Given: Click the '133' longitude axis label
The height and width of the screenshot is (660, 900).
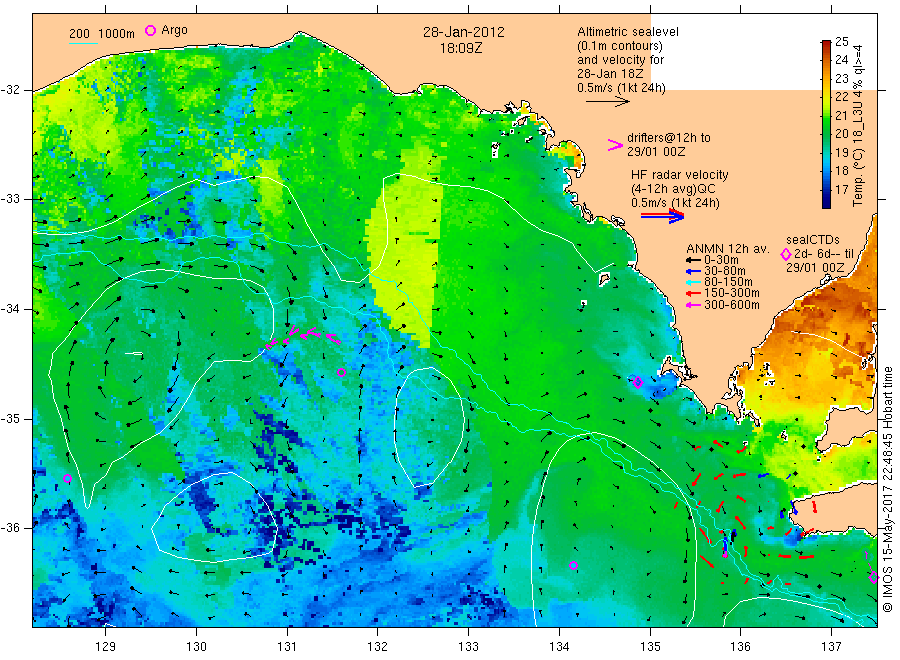Looking at the screenshot, I should tap(468, 647).
